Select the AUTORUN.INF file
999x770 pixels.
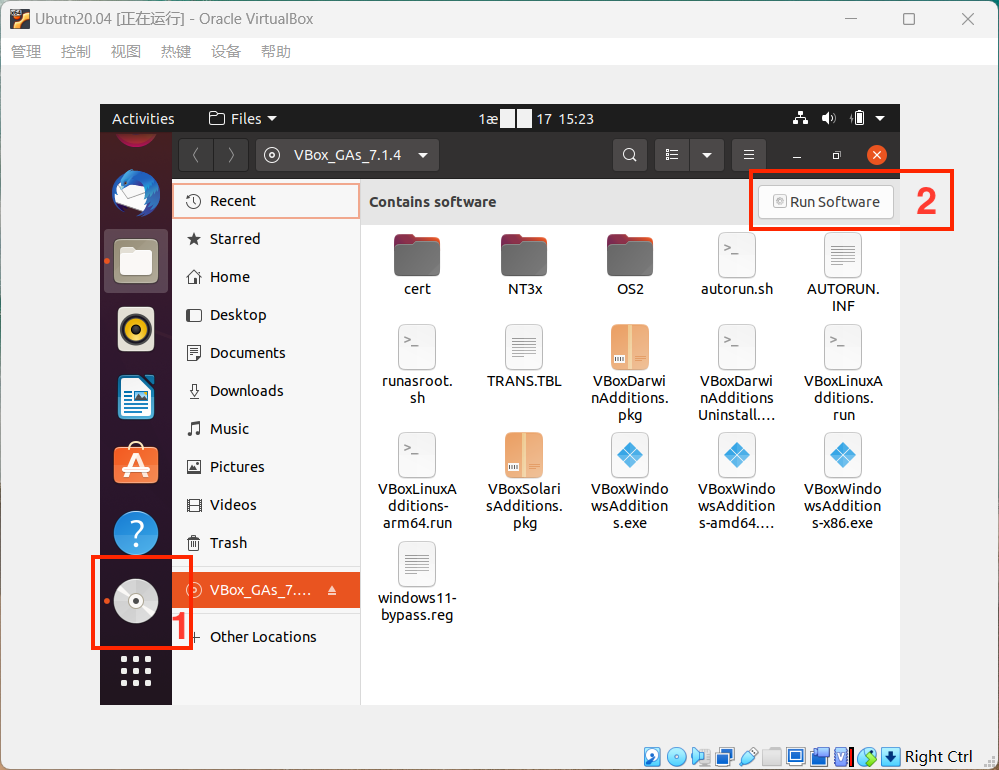(x=843, y=273)
